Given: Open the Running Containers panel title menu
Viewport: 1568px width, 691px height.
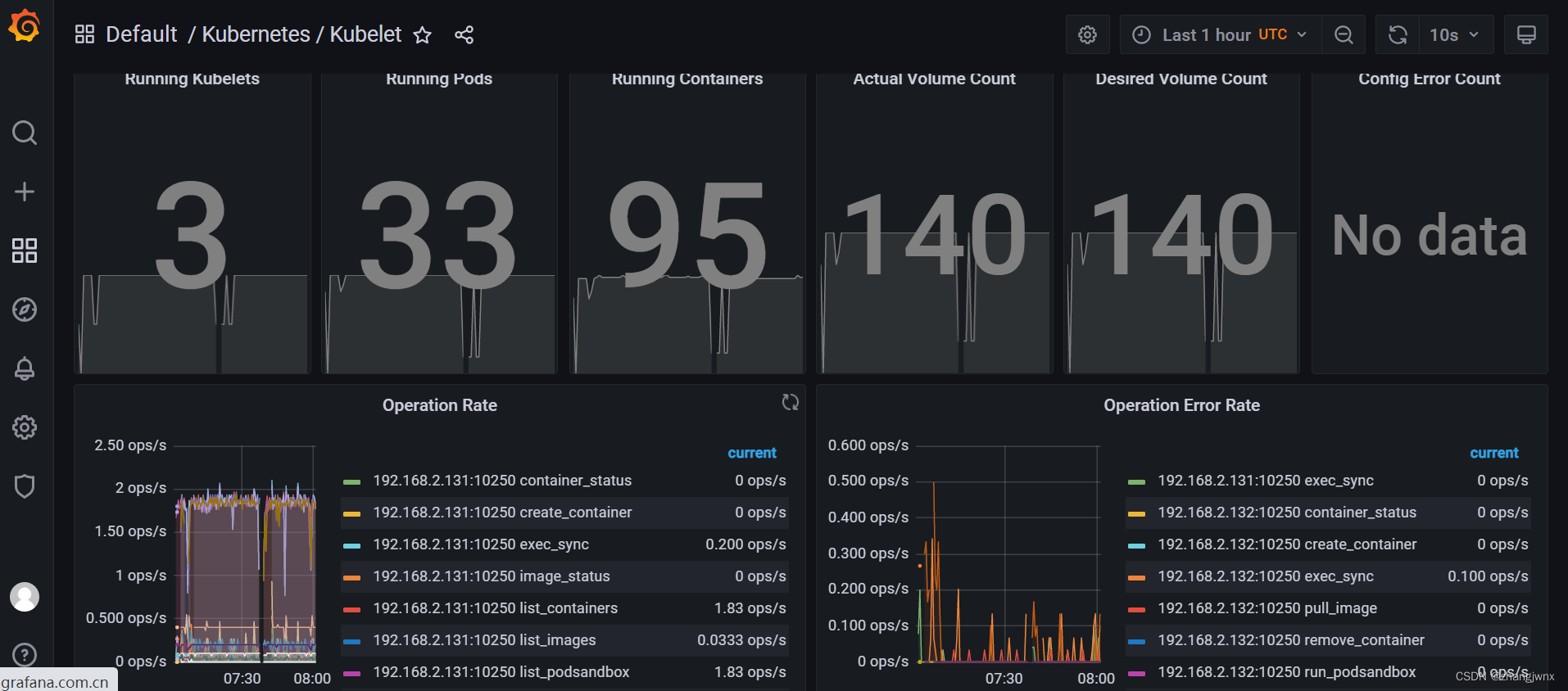Looking at the screenshot, I should point(687,79).
